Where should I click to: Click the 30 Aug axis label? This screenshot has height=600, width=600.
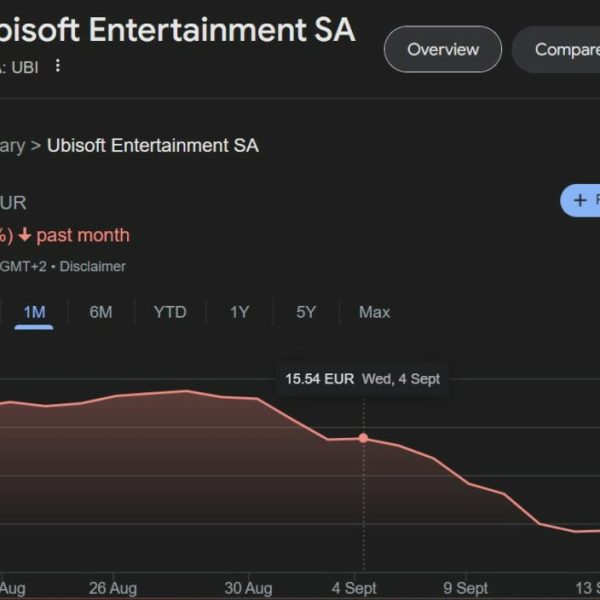(248, 588)
